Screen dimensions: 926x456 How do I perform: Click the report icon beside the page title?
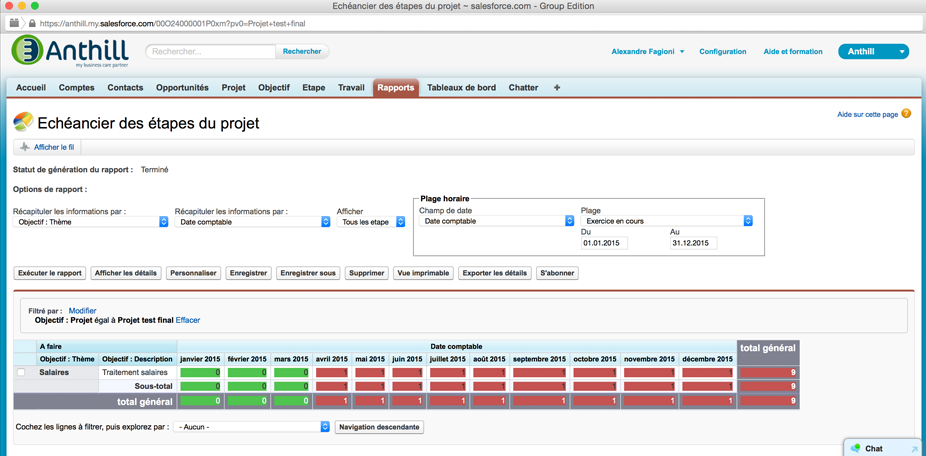(x=23, y=122)
